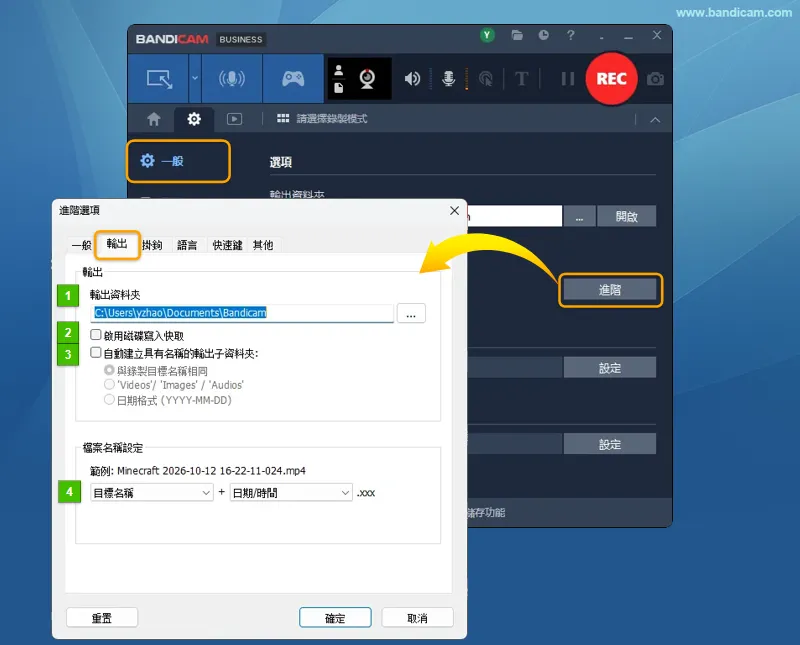Select audio-only recording mode icon
Screen dimensions: 800x645
(x=232, y=79)
